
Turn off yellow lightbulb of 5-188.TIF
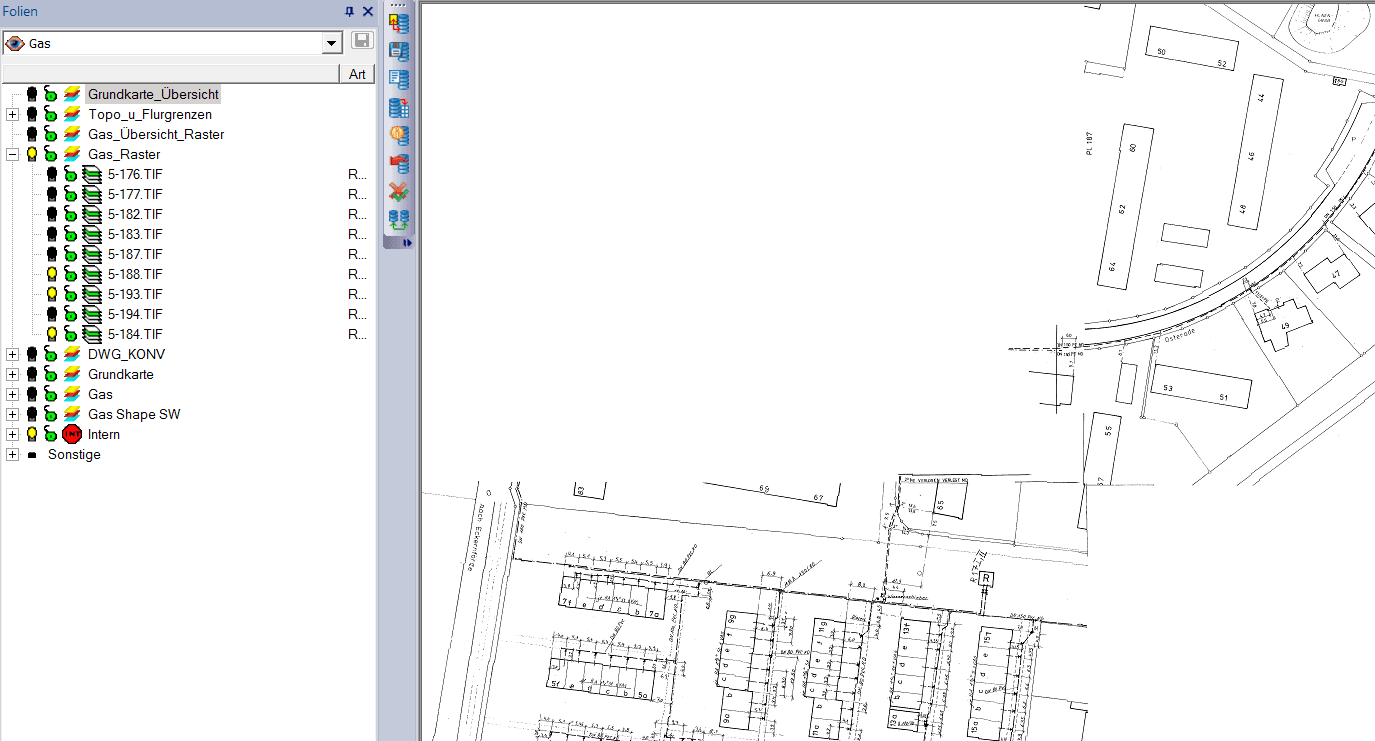click(52, 274)
